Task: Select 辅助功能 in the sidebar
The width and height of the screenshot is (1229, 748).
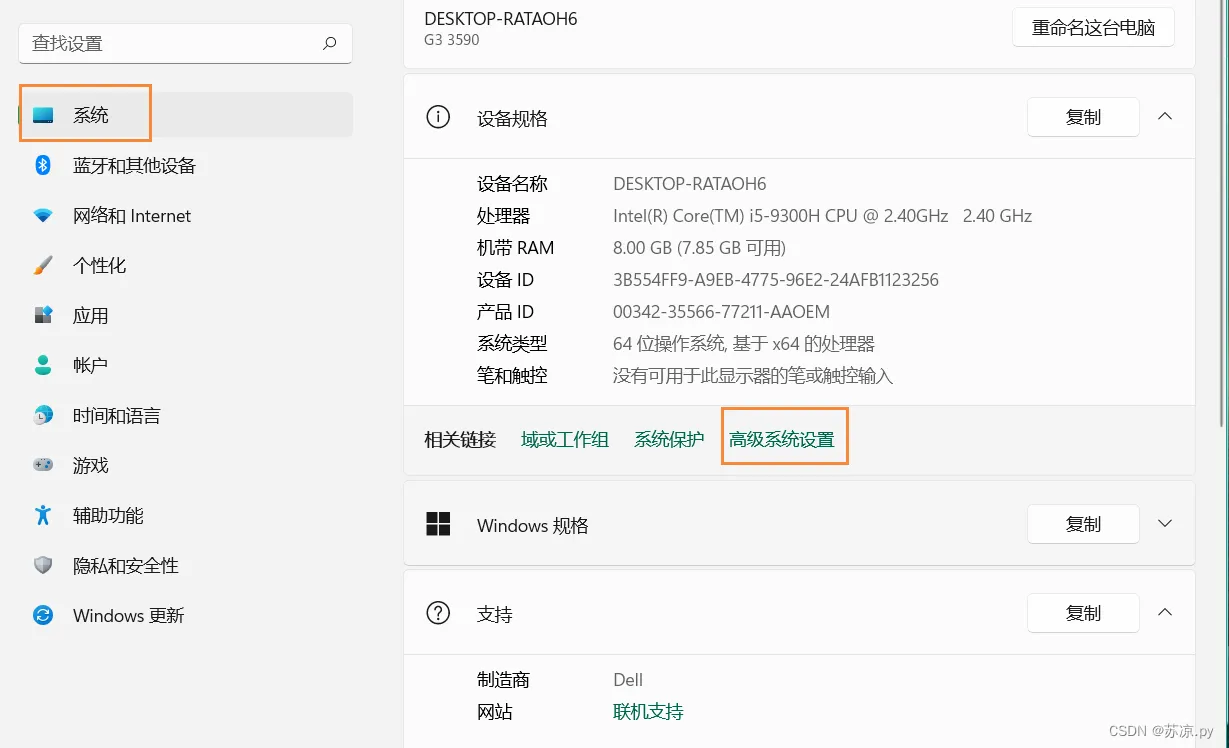Action: pos(186,515)
